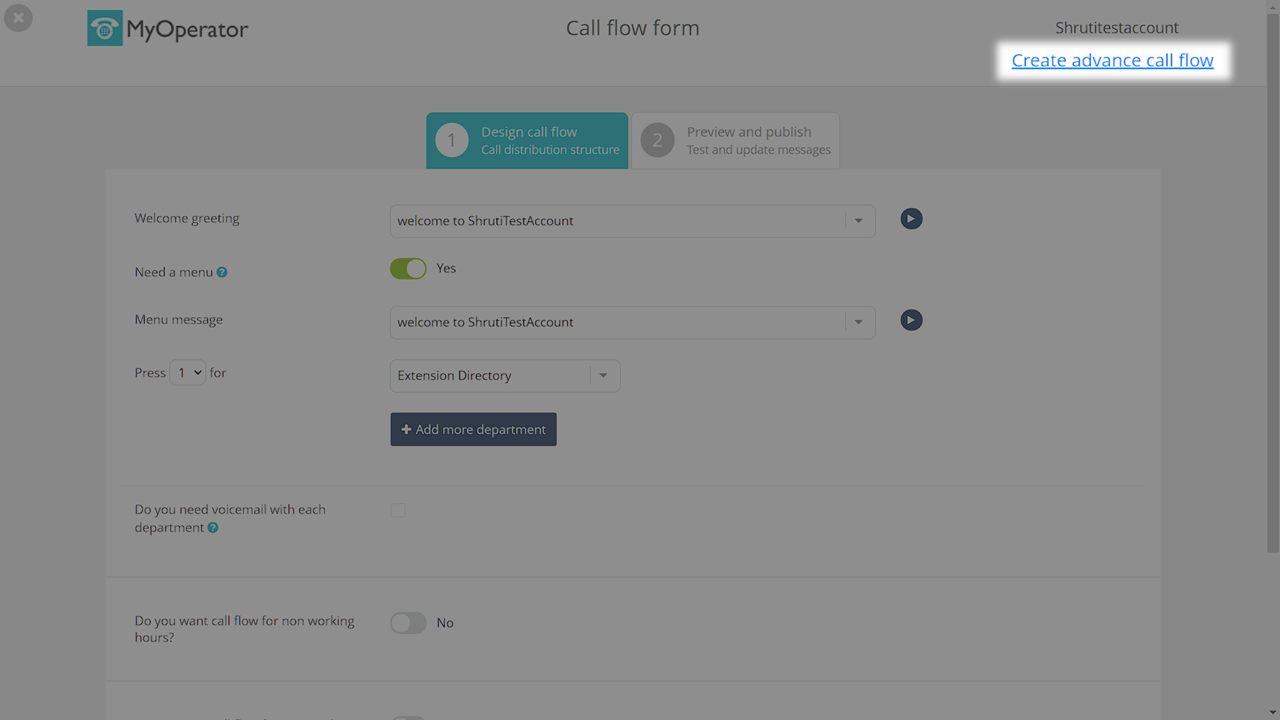The height and width of the screenshot is (720, 1280).
Task: Play the Welcome greeting audio
Action: pyautogui.click(x=911, y=219)
